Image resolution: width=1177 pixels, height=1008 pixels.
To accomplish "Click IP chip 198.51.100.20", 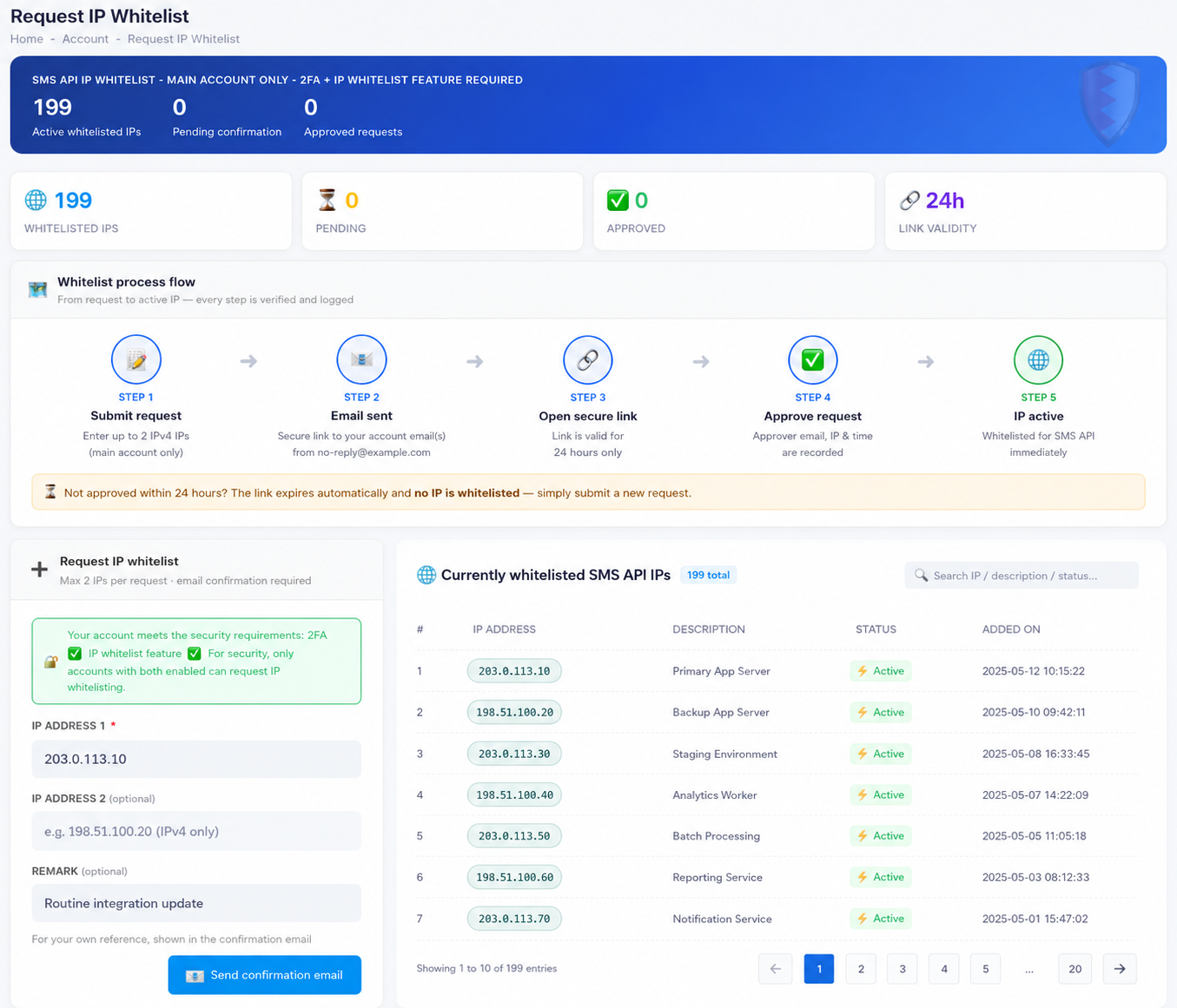I will coord(514,712).
